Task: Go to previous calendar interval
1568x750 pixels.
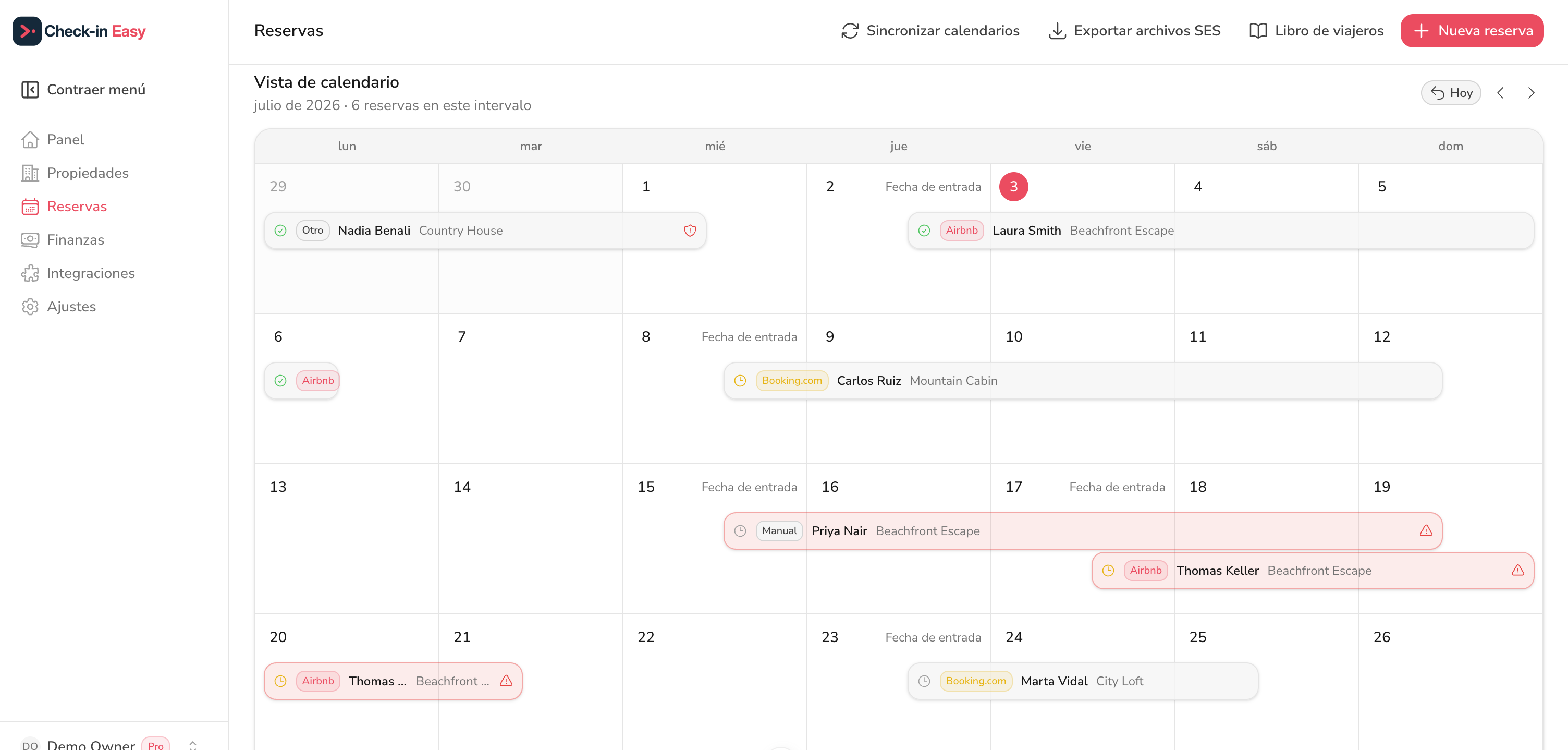Action: pyautogui.click(x=1500, y=93)
